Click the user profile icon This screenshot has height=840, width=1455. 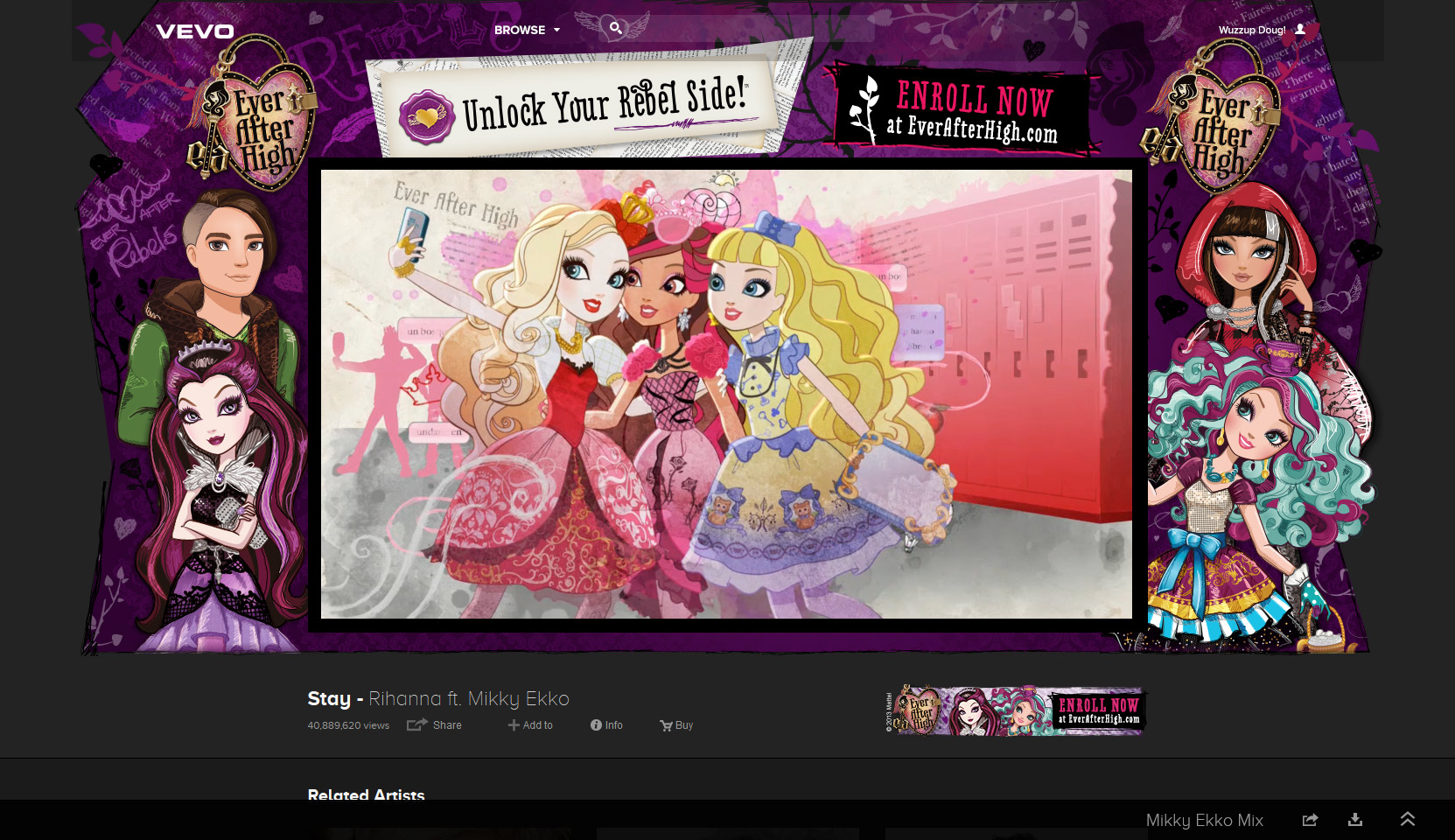coord(1300,29)
